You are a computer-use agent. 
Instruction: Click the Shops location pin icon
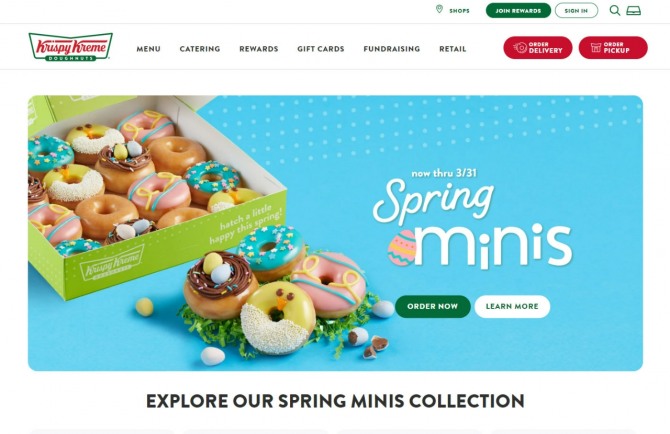[439, 9]
